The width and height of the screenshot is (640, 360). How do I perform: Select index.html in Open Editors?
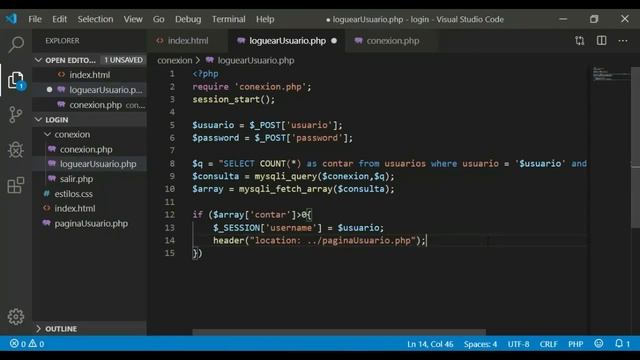(x=89, y=75)
